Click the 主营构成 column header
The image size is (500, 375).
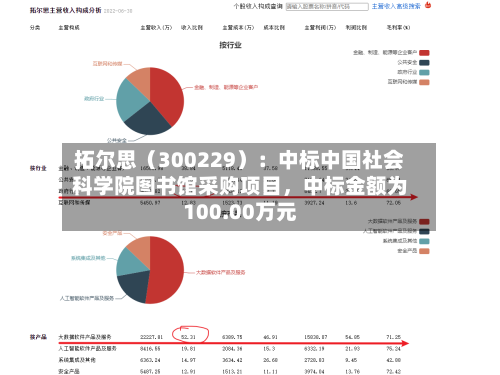click(69, 28)
